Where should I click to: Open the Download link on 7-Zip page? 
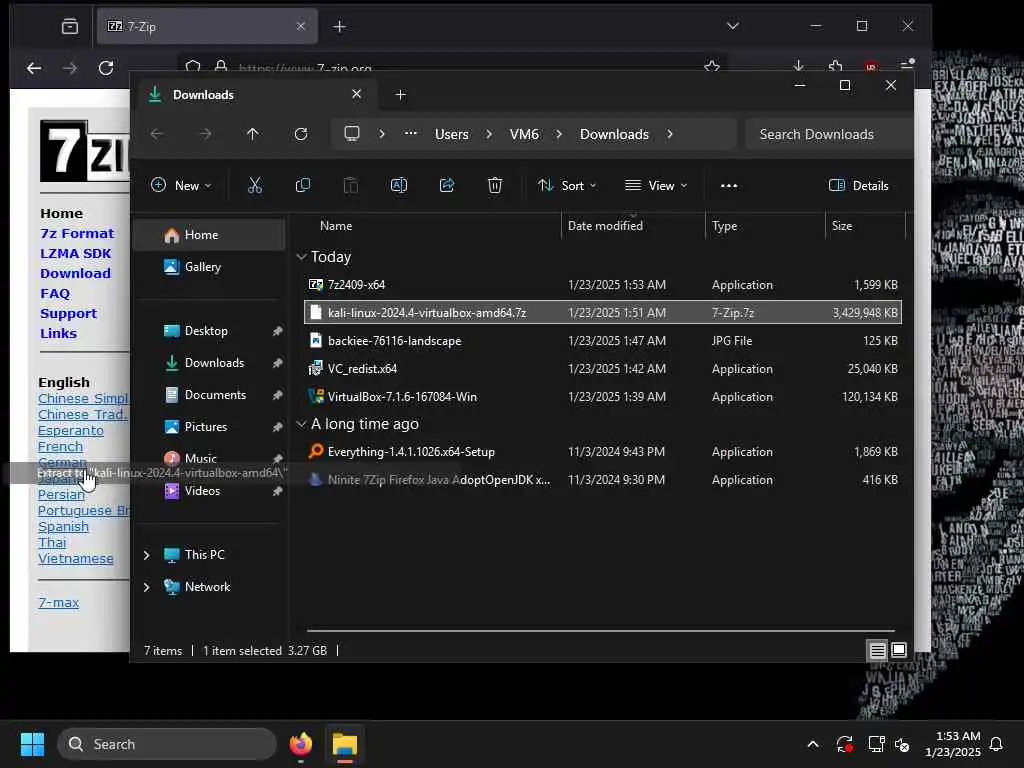(75, 273)
